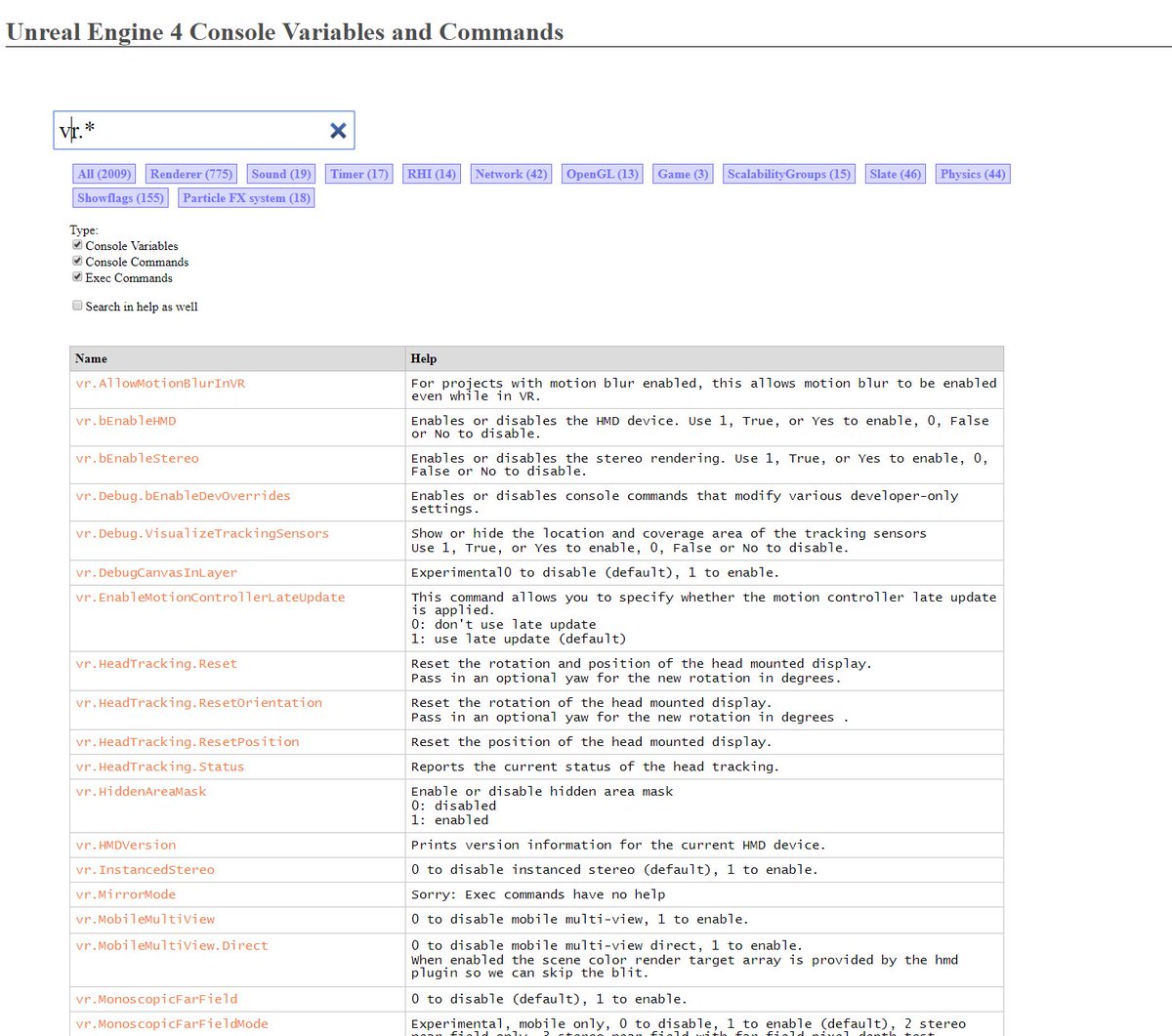
Task: Select vr.HeadTracking.ResetOrientation entry
Action: 198,702
